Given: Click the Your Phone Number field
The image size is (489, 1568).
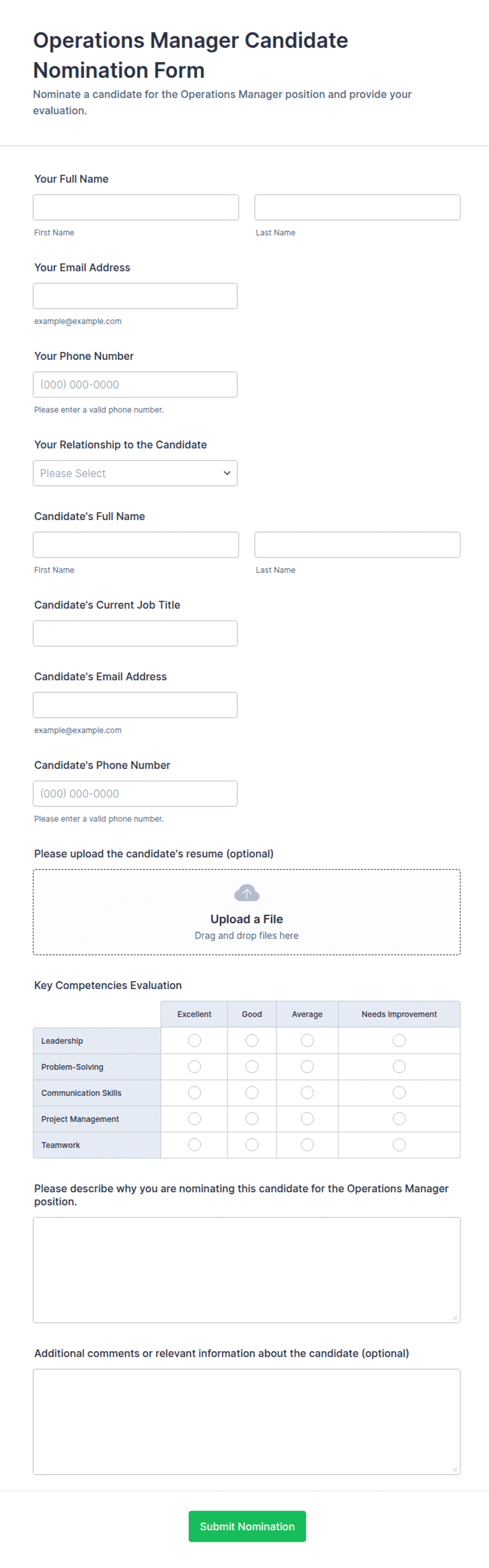Looking at the screenshot, I should 135,385.
